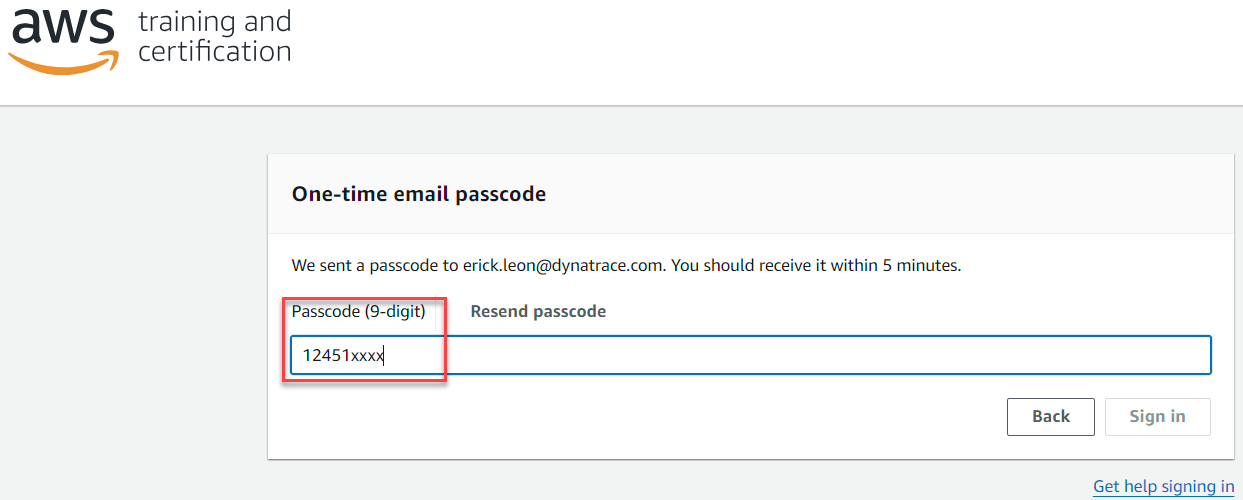Image resolution: width=1243 pixels, height=500 pixels.
Task: Click the word "certification" in the header
Action: 214,51
